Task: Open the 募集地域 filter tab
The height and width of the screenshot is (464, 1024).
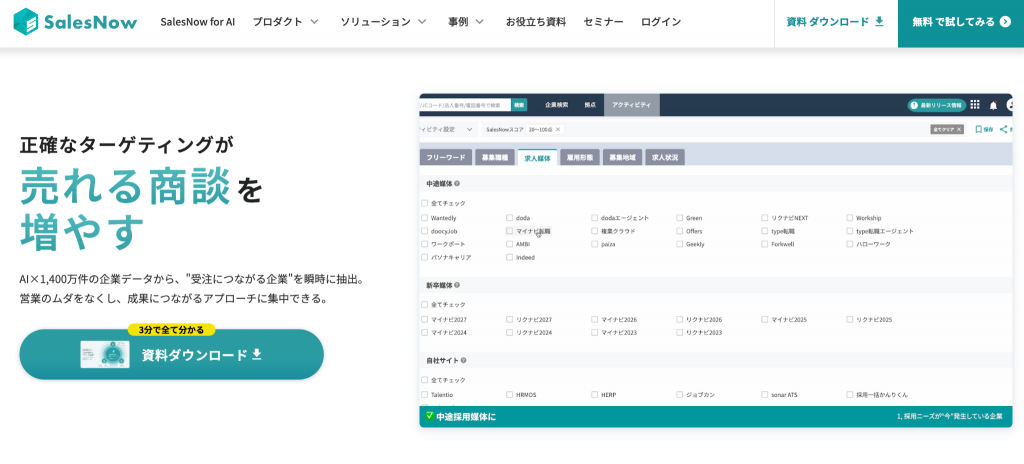Action: (622, 157)
